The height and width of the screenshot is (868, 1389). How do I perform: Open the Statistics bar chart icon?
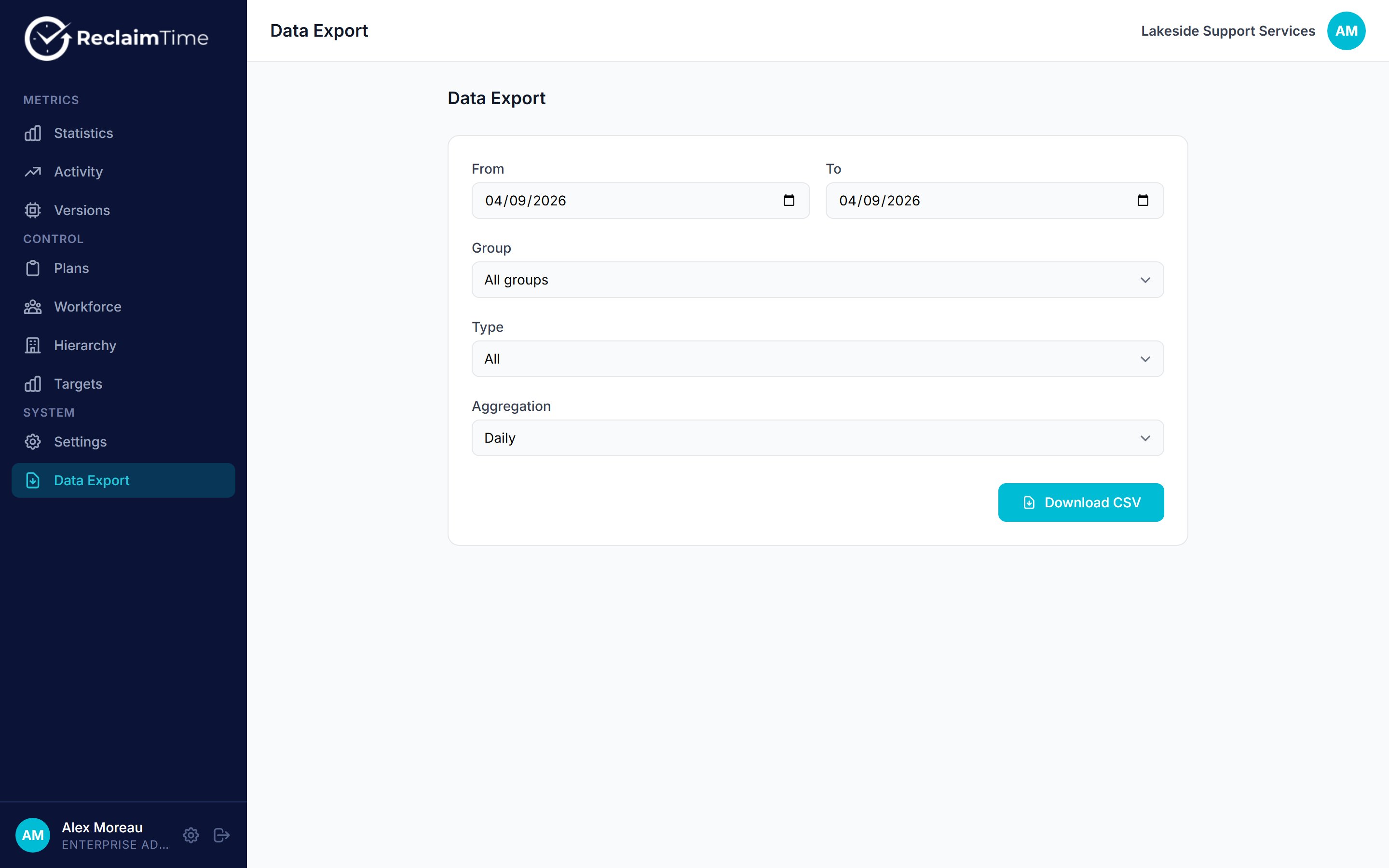(x=33, y=133)
